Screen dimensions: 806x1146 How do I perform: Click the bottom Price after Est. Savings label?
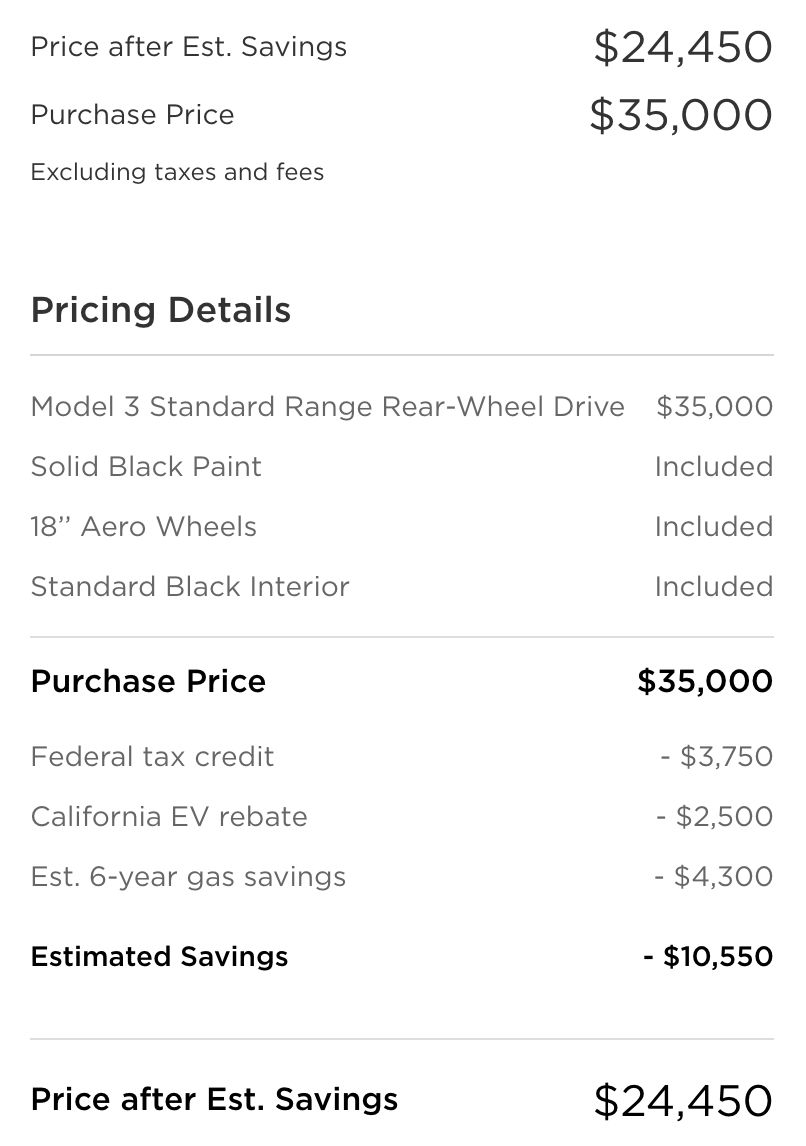pos(214,1099)
